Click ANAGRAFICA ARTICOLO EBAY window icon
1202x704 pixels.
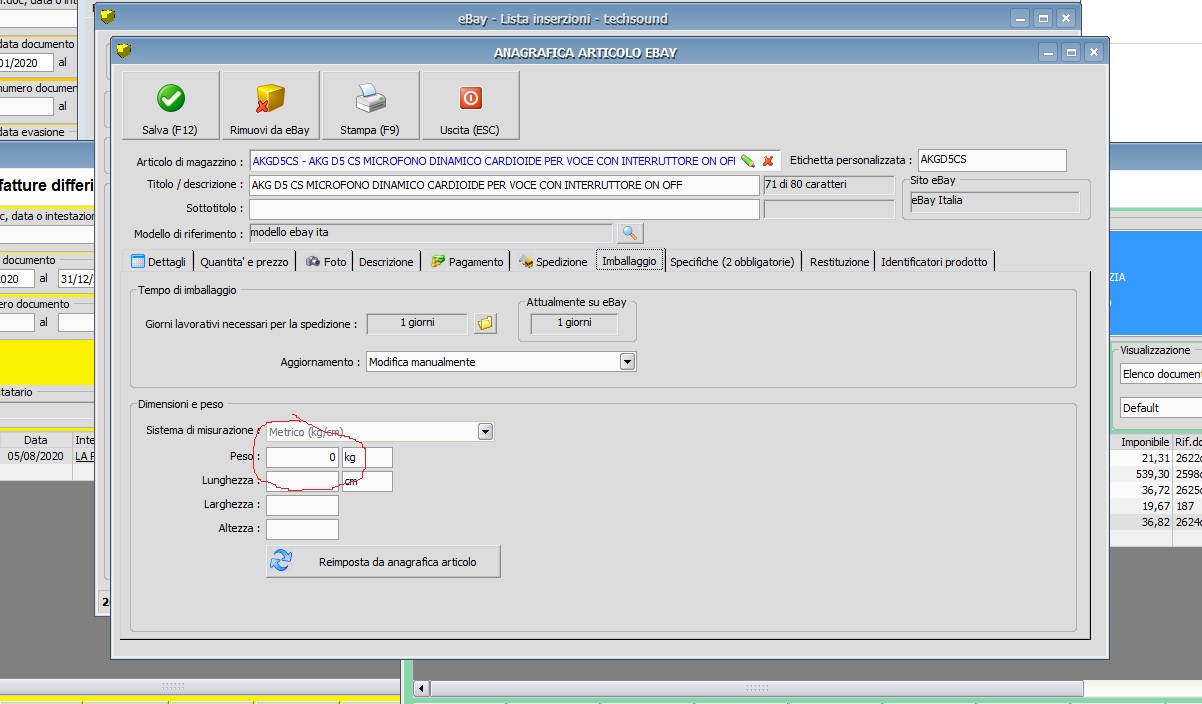[x=124, y=51]
